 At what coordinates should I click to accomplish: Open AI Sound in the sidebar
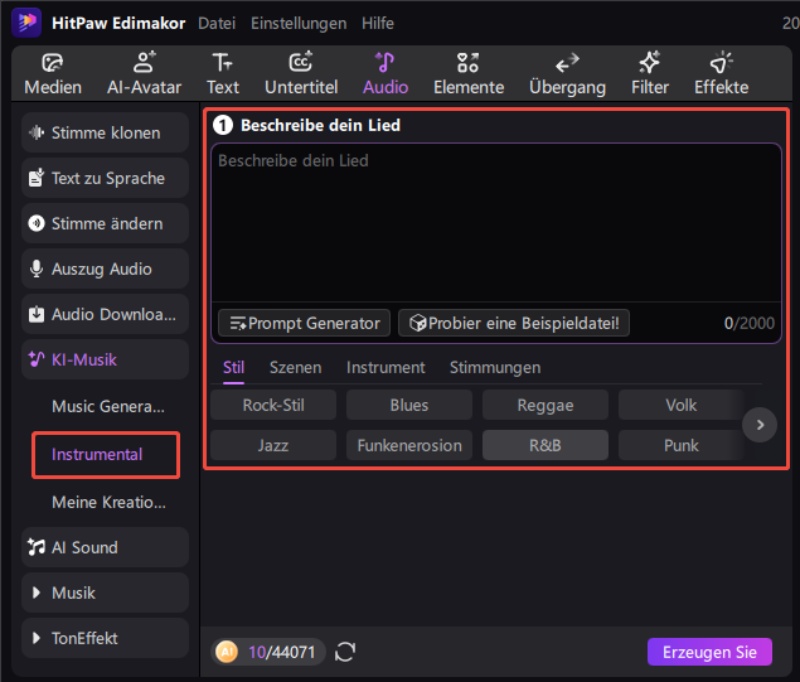[x=105, y=547]
